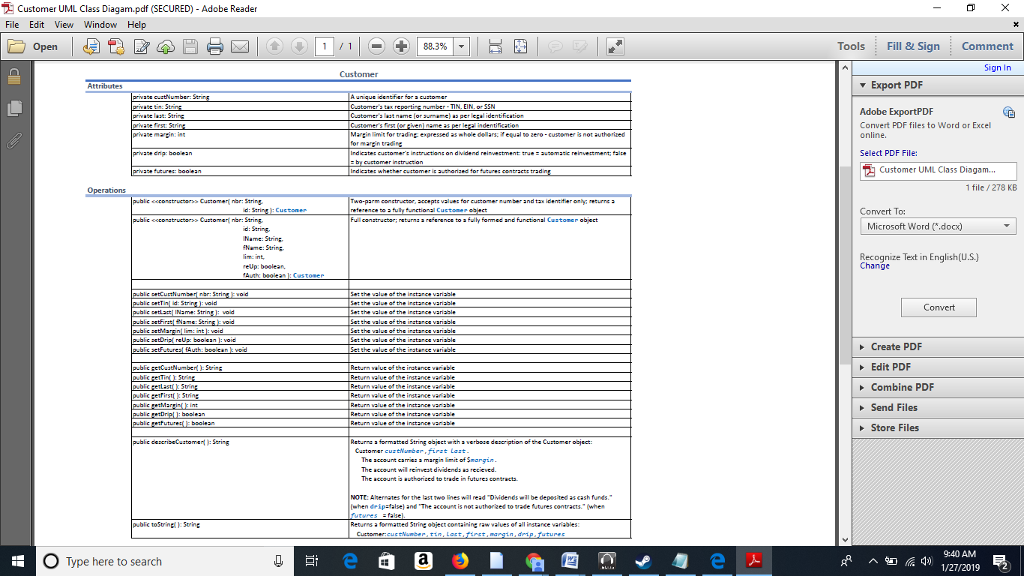Click the Open file folder icon
Viewport: 1024px width, 576px height.
17,46
